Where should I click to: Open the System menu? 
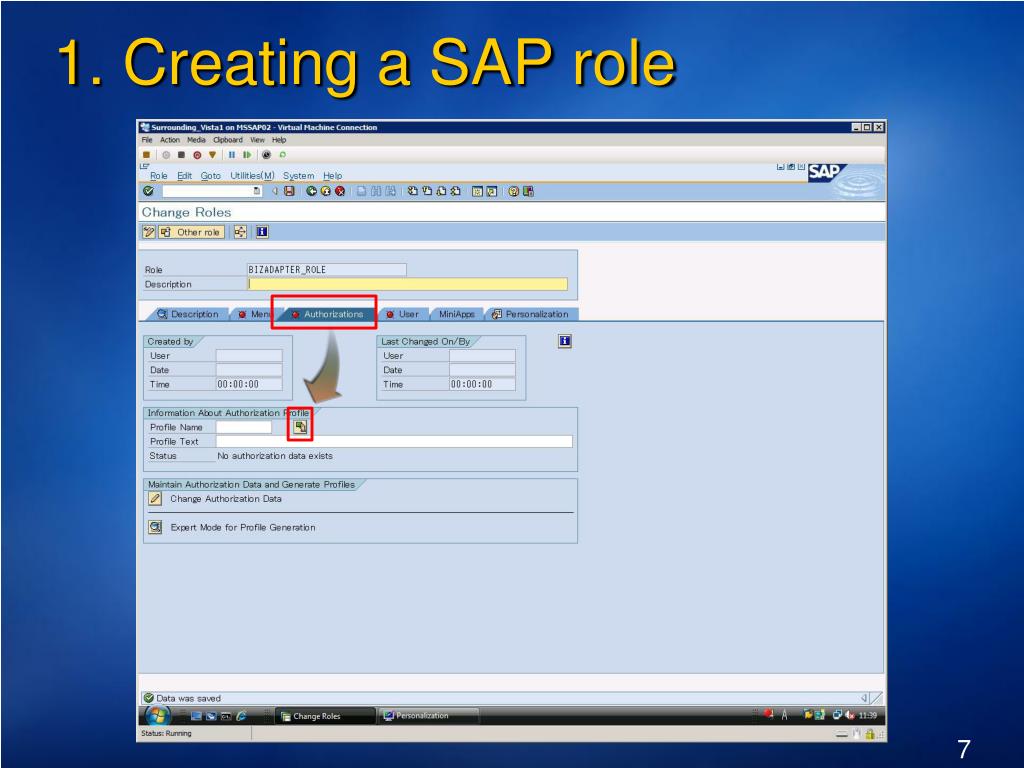[298, 176]
